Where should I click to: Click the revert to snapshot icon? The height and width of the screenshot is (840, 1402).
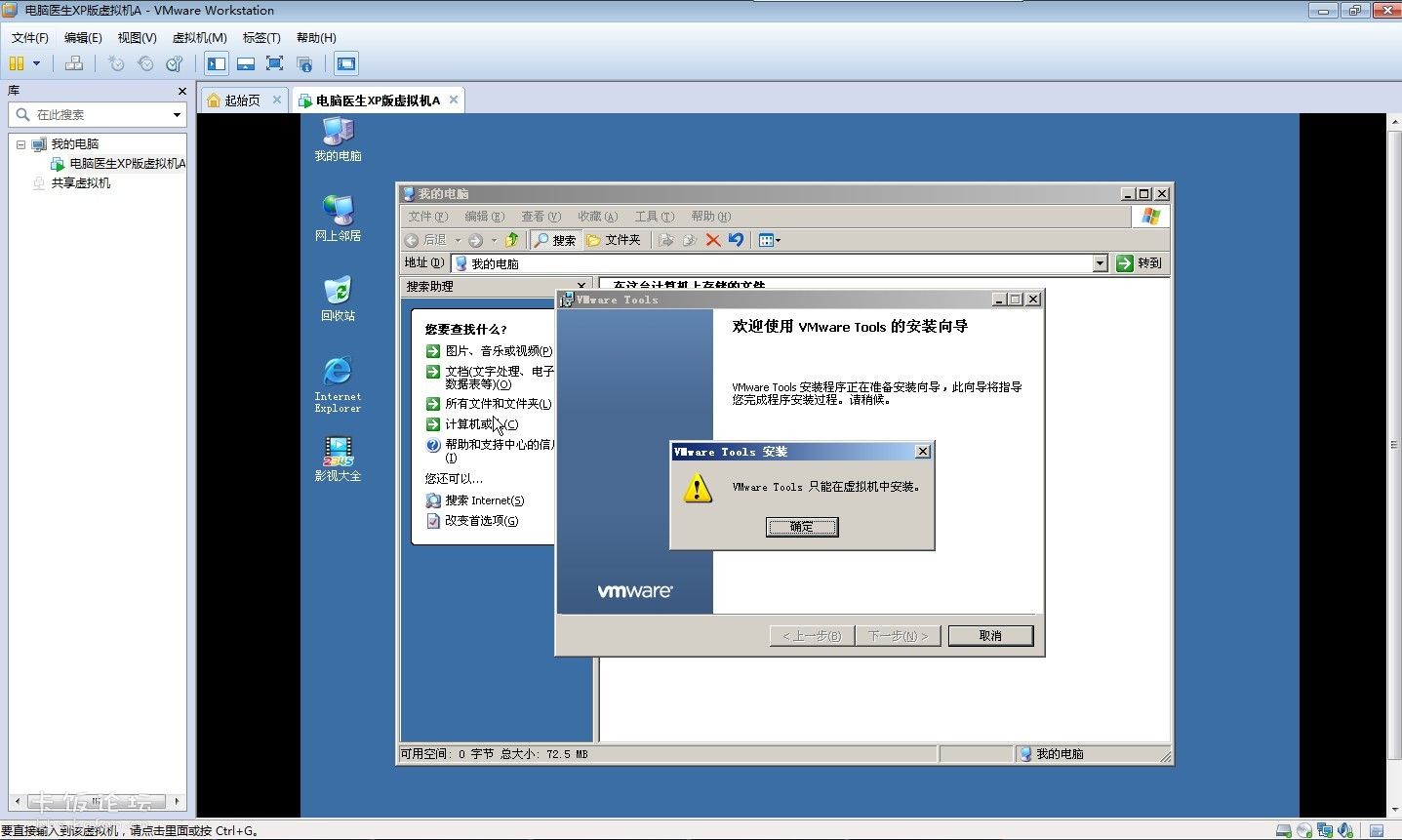[145, 63]
